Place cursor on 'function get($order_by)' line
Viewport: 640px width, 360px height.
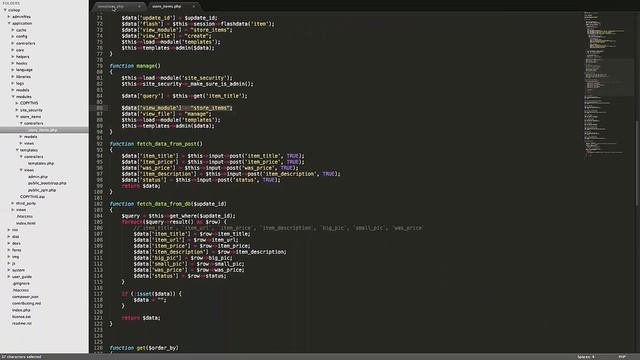(144, 348)
